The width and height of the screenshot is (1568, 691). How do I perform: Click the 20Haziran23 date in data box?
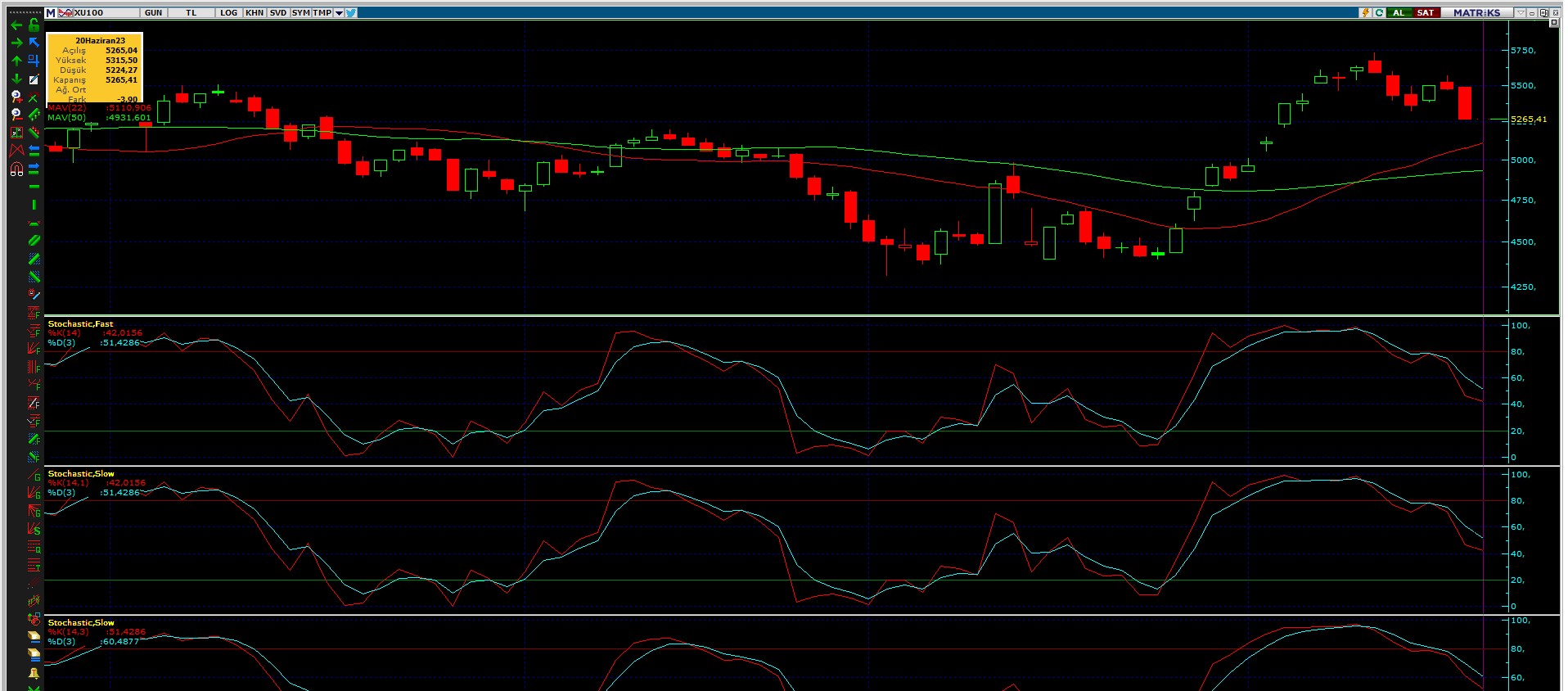(101, 41)
